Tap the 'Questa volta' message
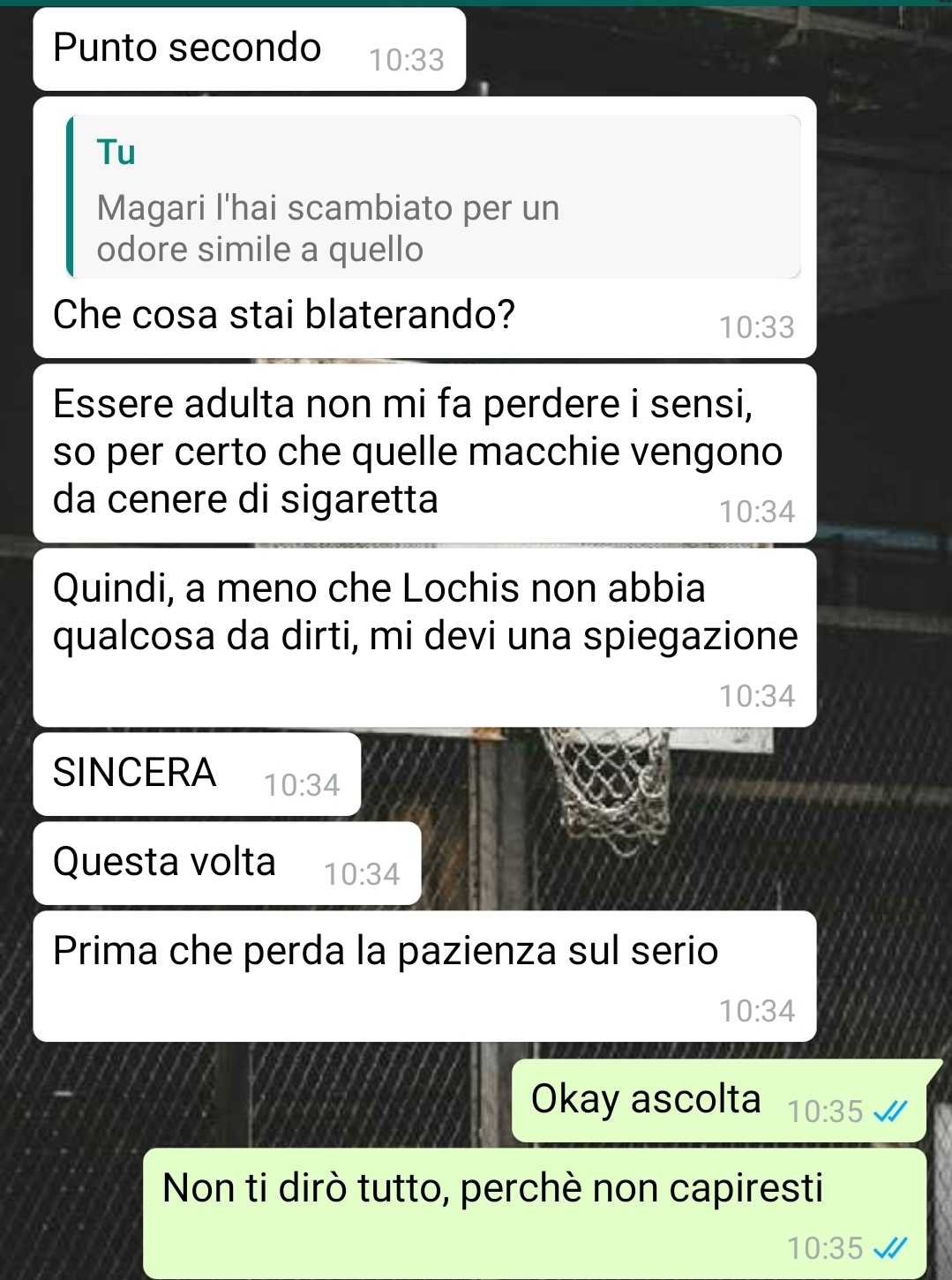 coord(227,864)
